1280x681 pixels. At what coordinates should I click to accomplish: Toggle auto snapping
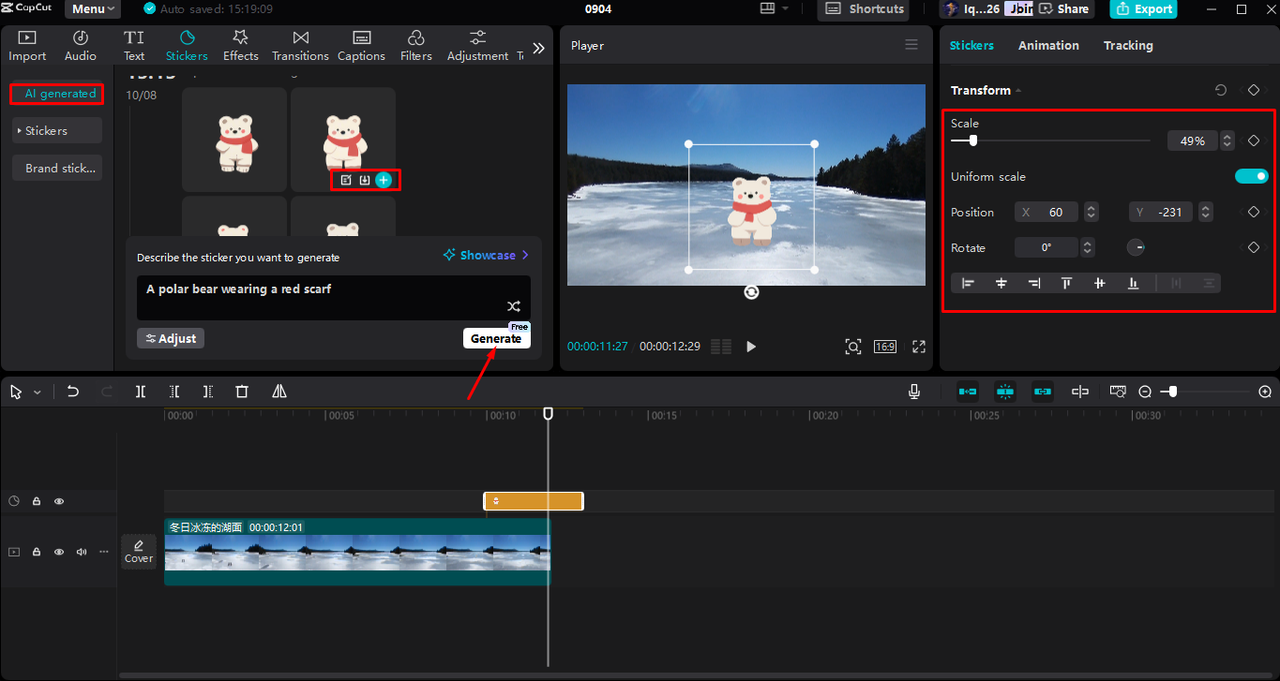[1005, 392]
